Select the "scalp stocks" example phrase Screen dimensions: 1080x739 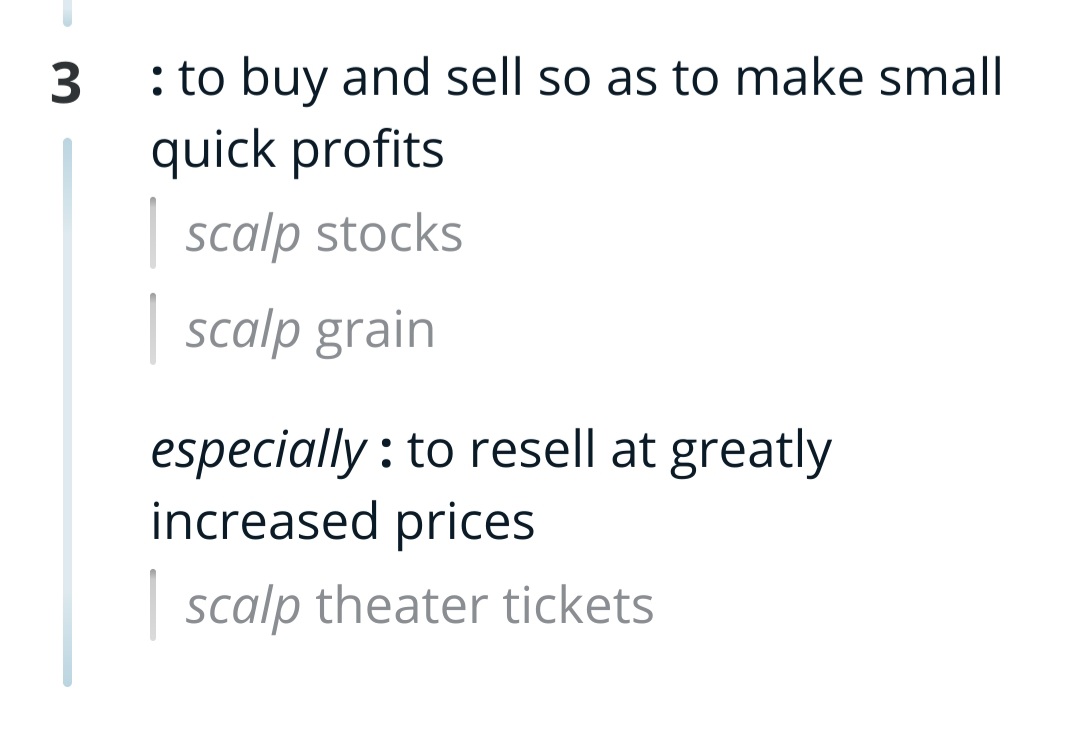point(323,235)
